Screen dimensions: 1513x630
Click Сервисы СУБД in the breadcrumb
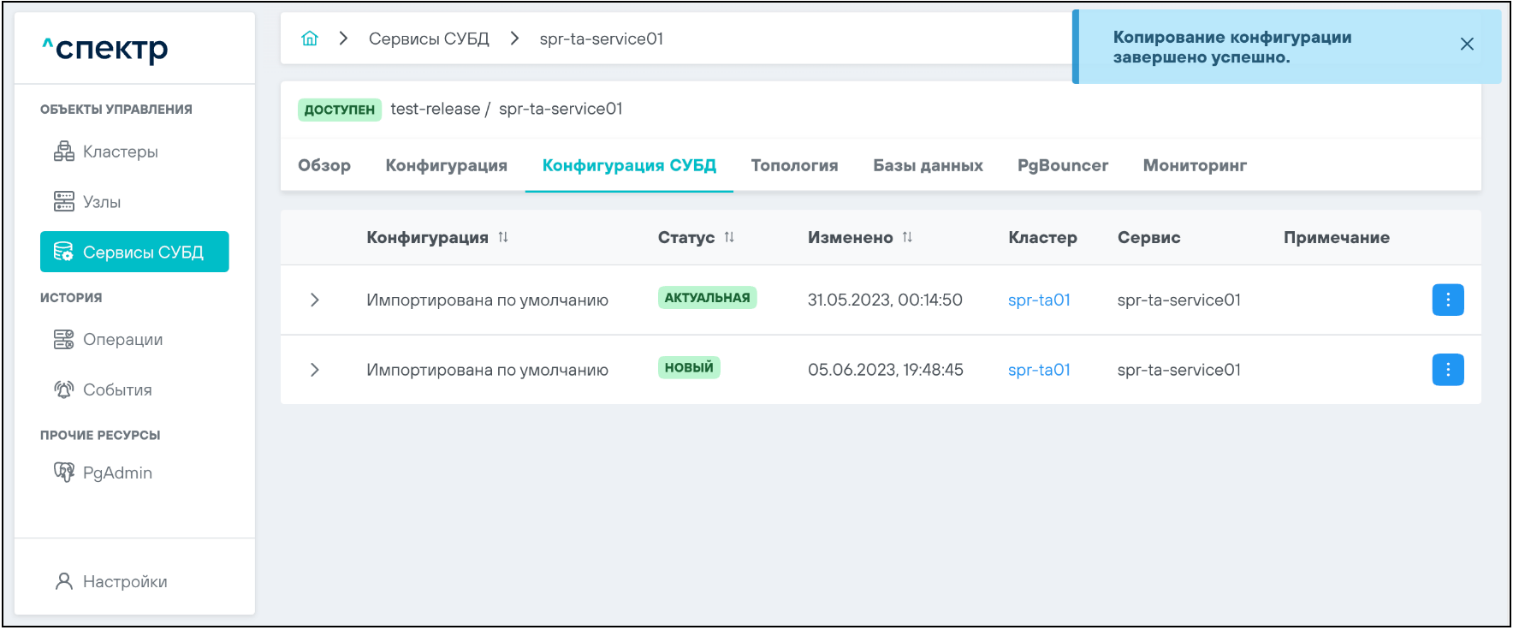click(429, 39)
